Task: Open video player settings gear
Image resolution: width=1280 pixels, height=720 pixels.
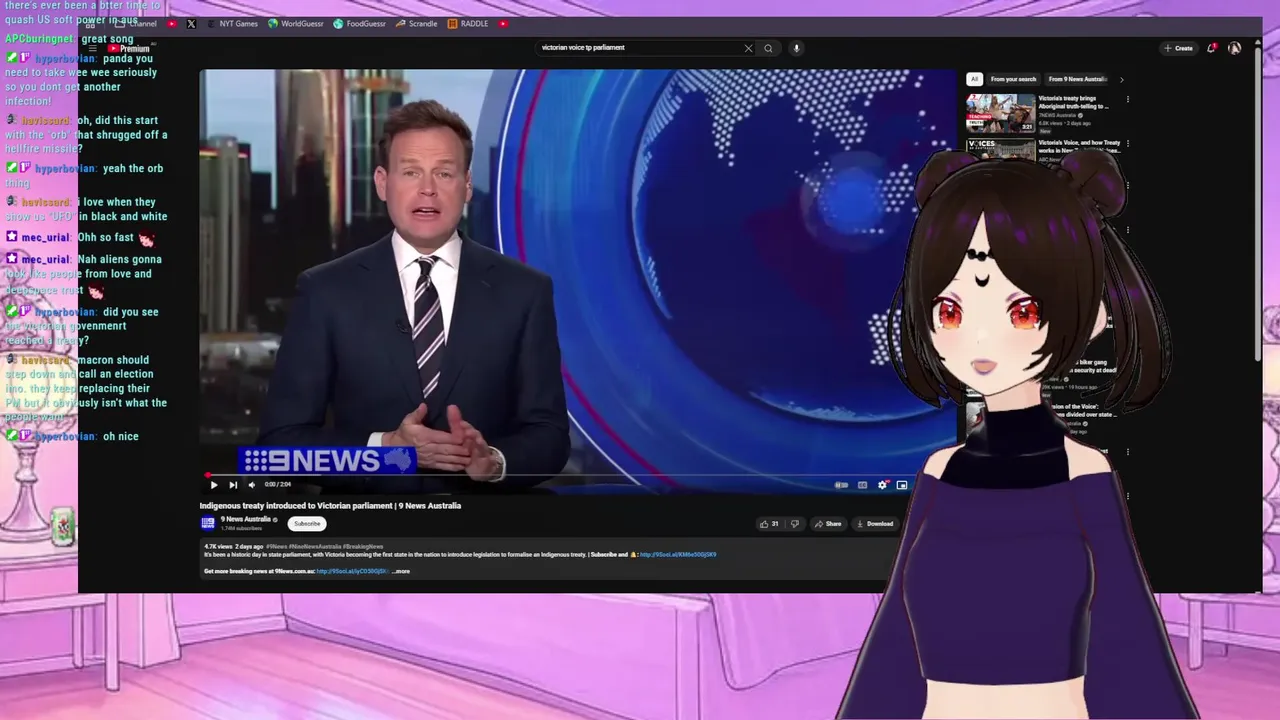Action: click(882, 485)
